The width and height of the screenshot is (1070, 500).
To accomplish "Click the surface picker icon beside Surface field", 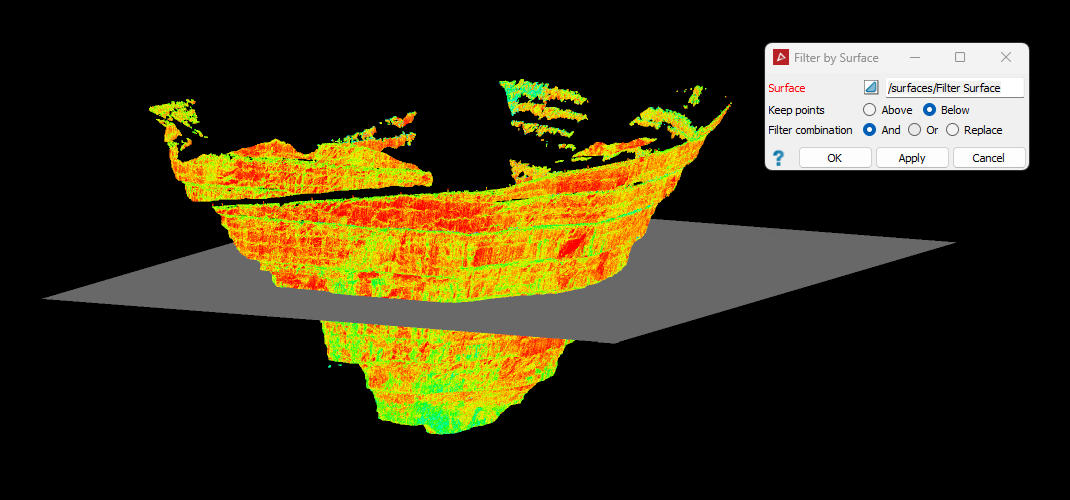I will [871, 88].
